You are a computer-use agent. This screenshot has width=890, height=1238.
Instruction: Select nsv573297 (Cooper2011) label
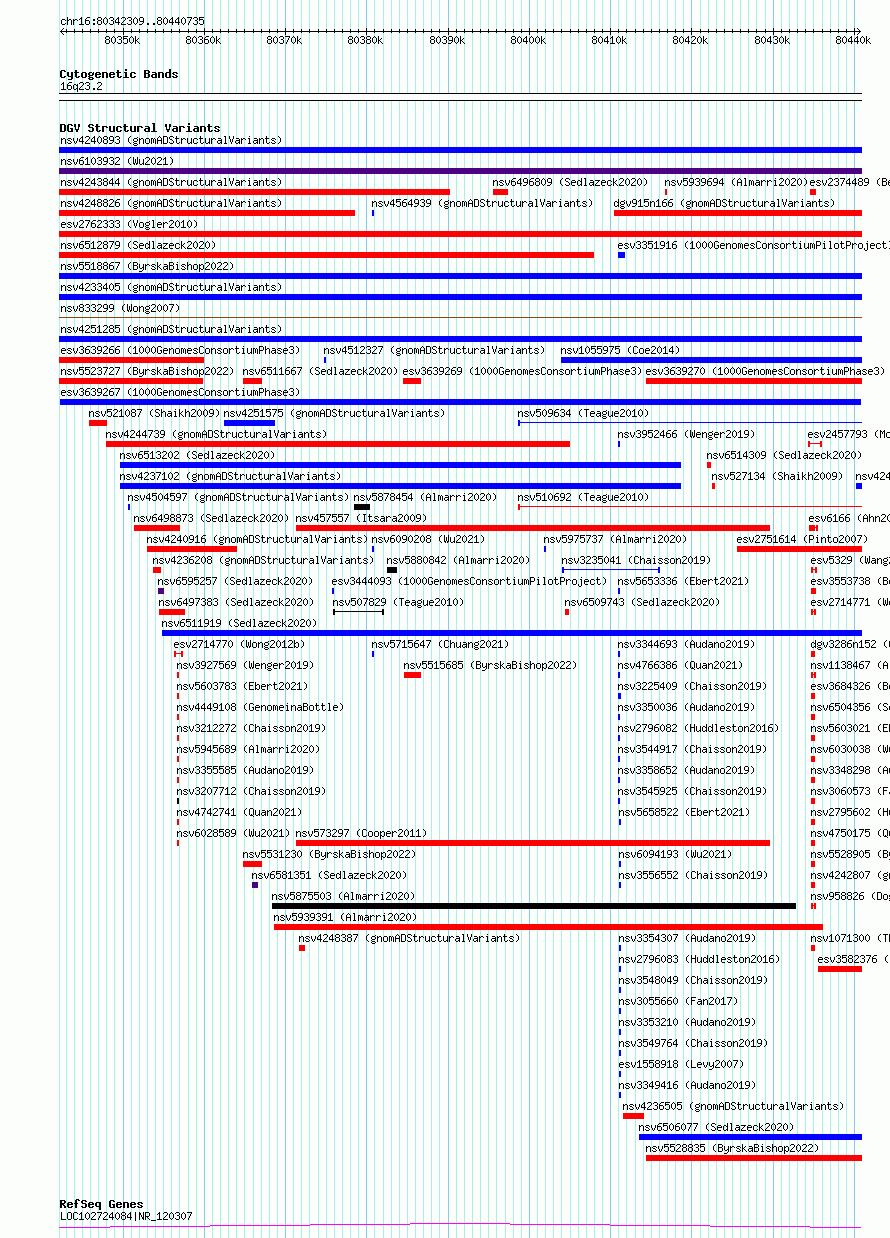click(361, 833)
